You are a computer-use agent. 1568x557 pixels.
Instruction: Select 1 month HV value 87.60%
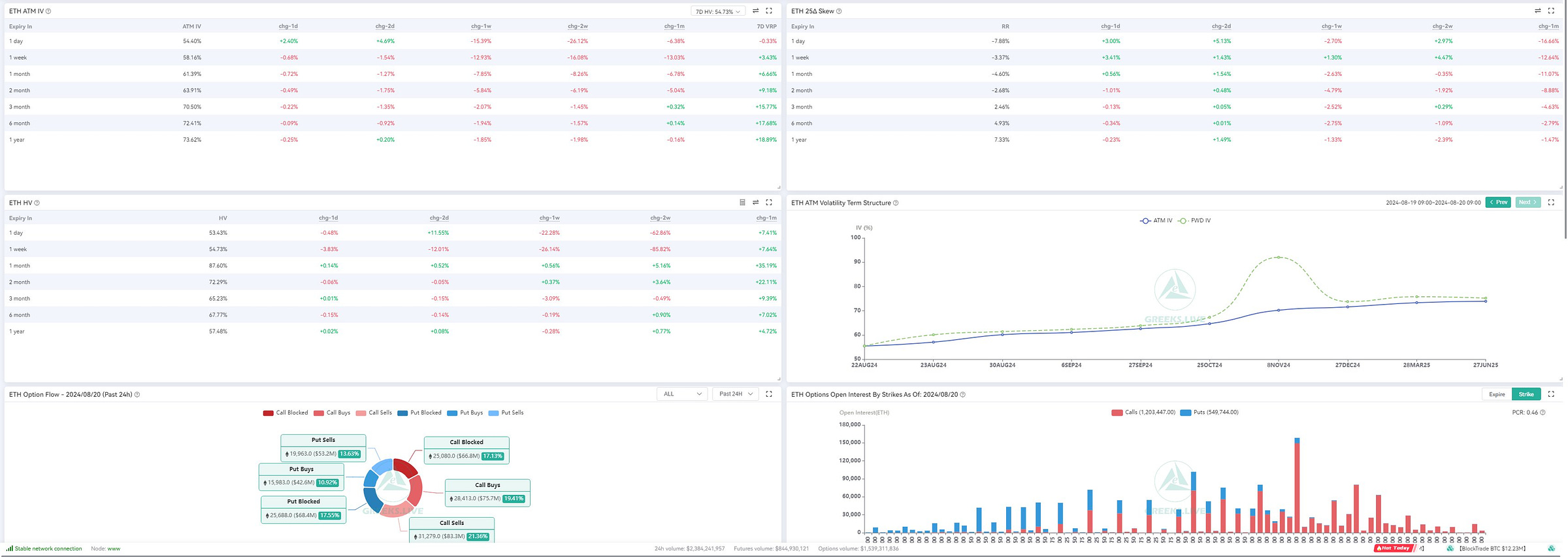pos(218,265)
